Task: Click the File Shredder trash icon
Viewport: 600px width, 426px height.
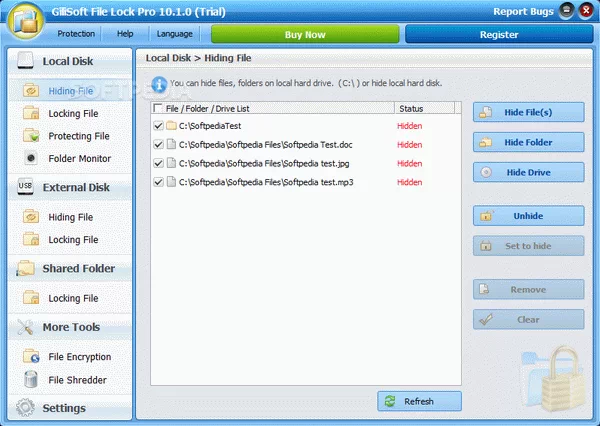Action: (x=30, y=379)
